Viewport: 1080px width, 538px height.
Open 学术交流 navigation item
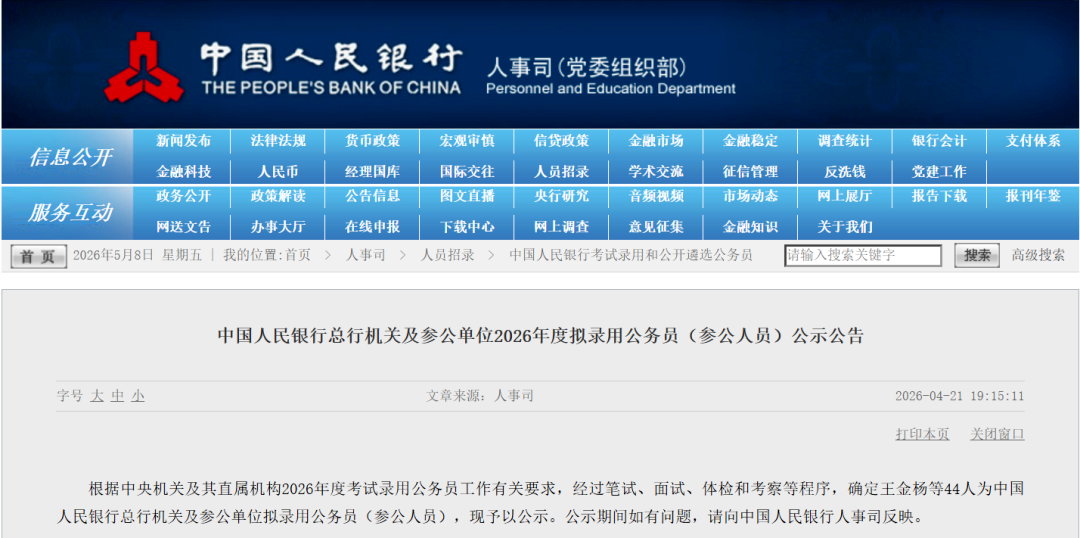coord(656,172)
